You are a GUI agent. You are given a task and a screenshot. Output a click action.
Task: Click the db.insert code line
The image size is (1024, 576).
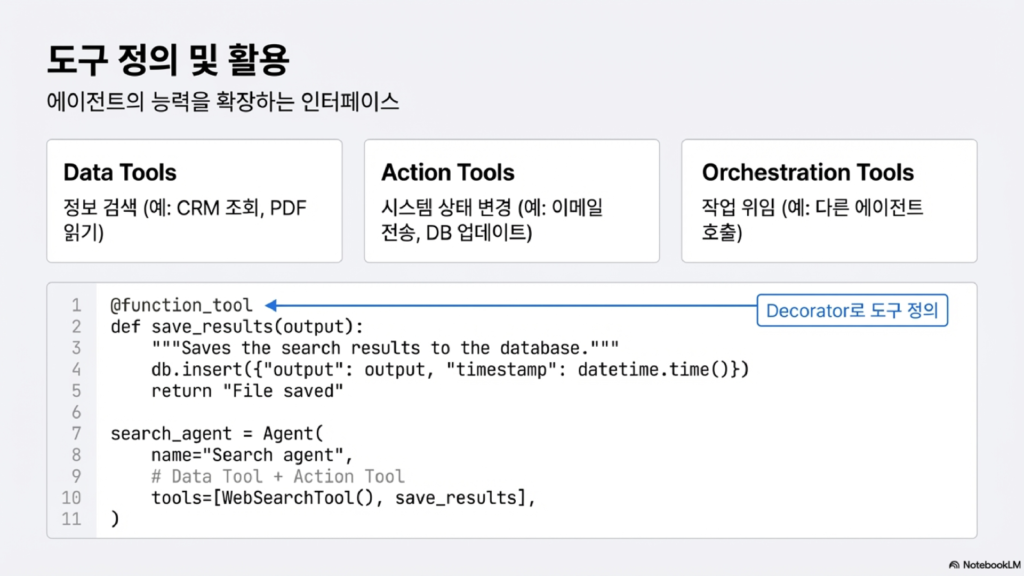pos(450,369)
